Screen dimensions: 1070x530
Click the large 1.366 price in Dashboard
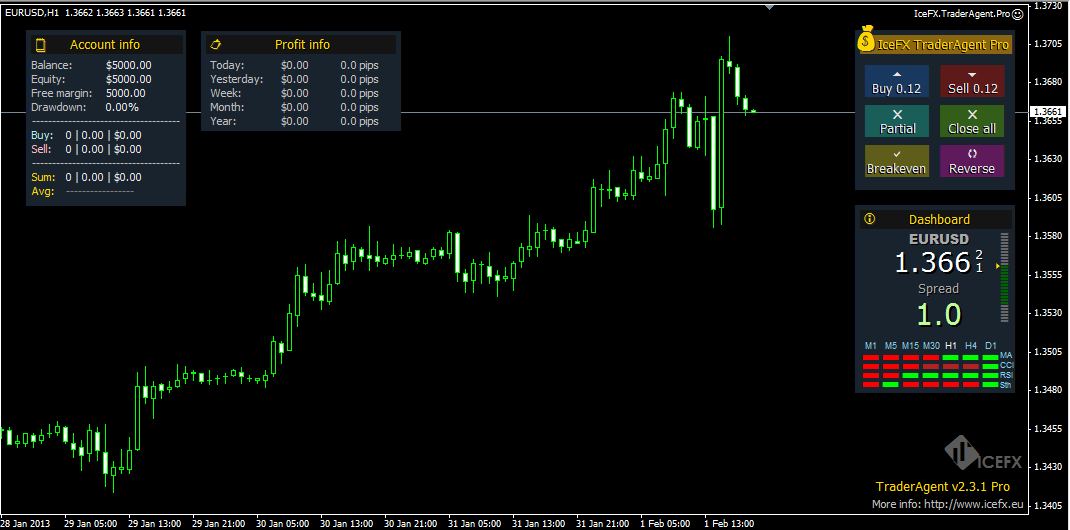[933, 263]
